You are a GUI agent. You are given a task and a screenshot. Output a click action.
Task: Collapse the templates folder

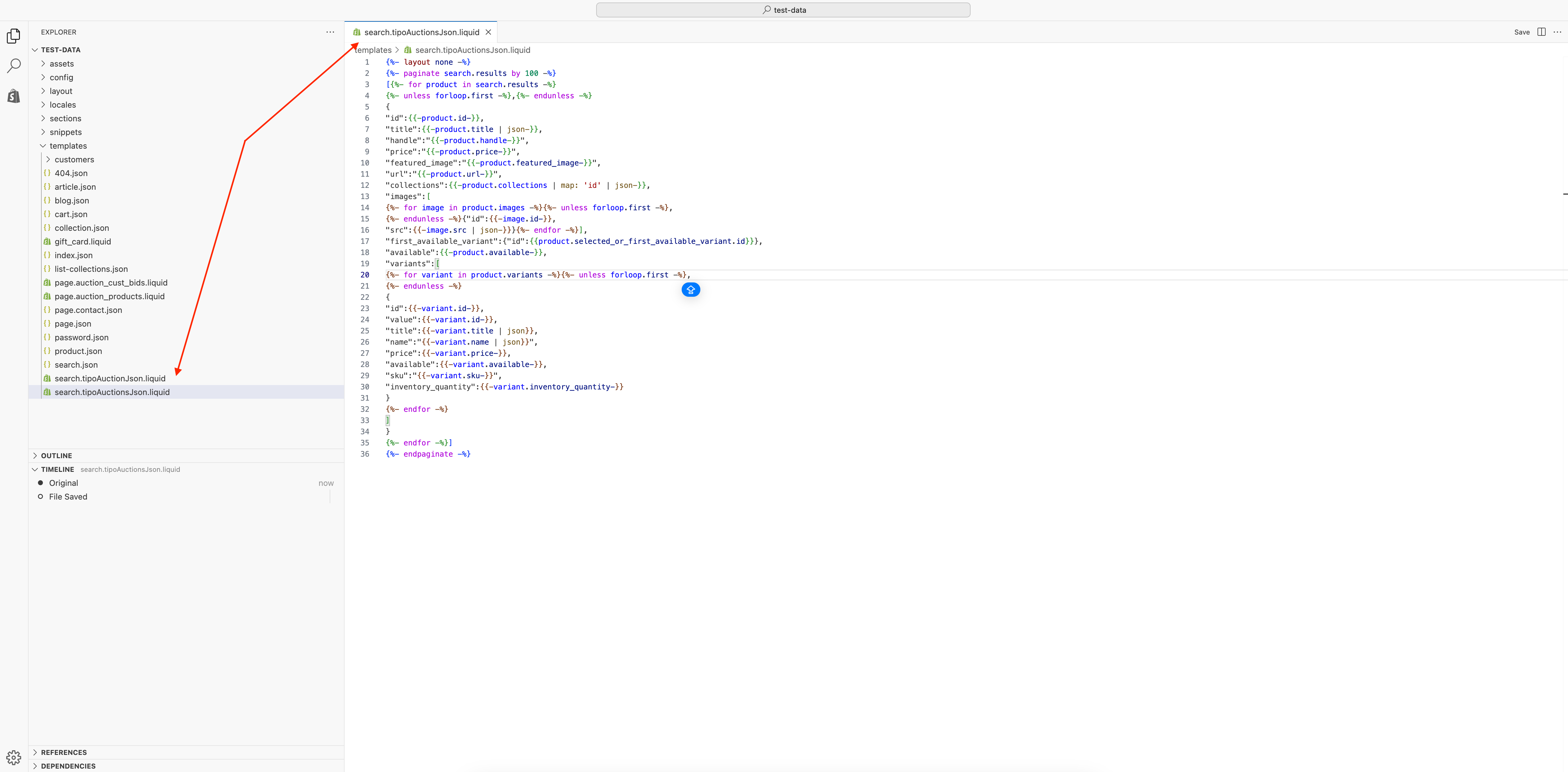(68, 146)
